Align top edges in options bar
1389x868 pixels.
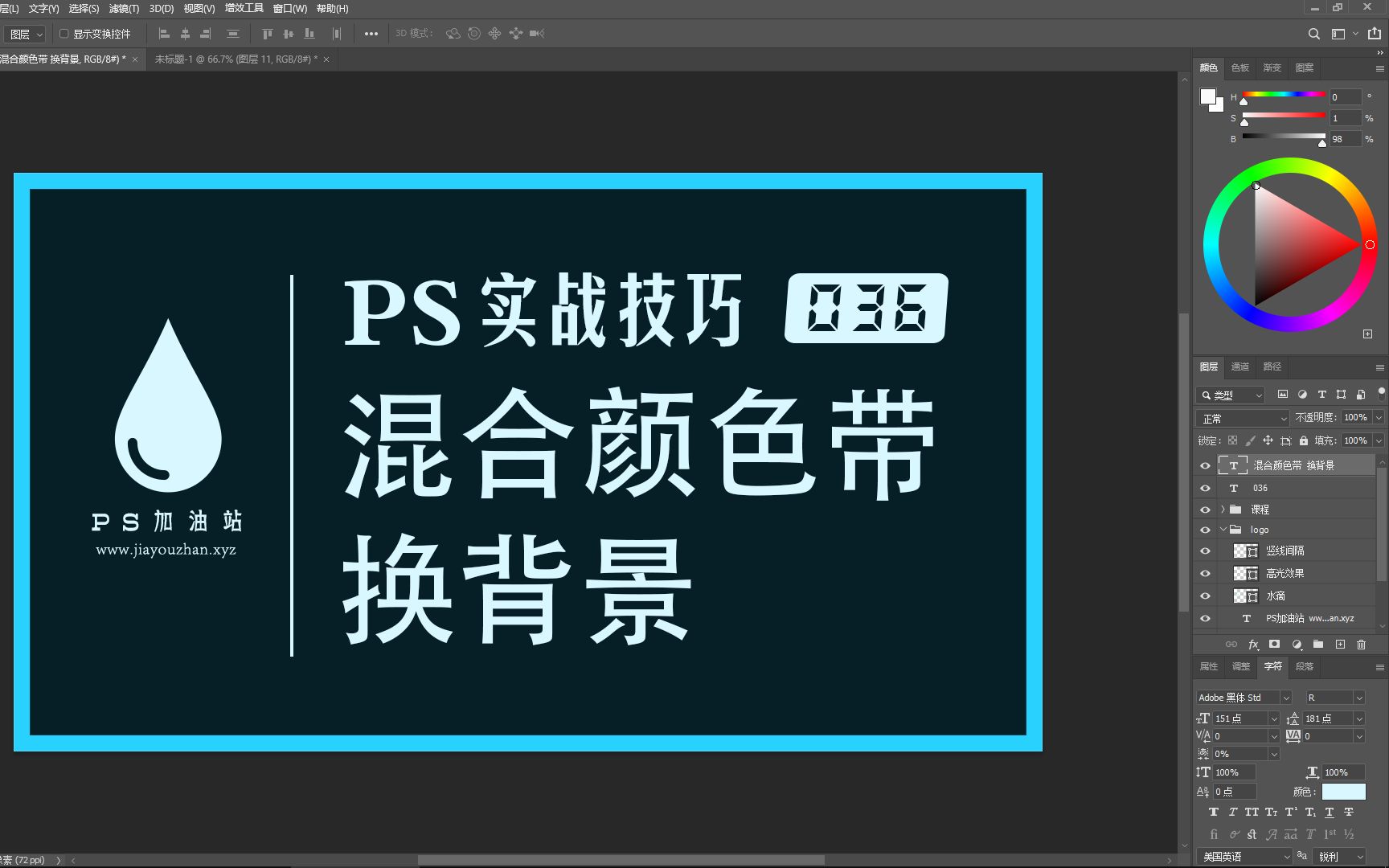click(x=268, y=34)
